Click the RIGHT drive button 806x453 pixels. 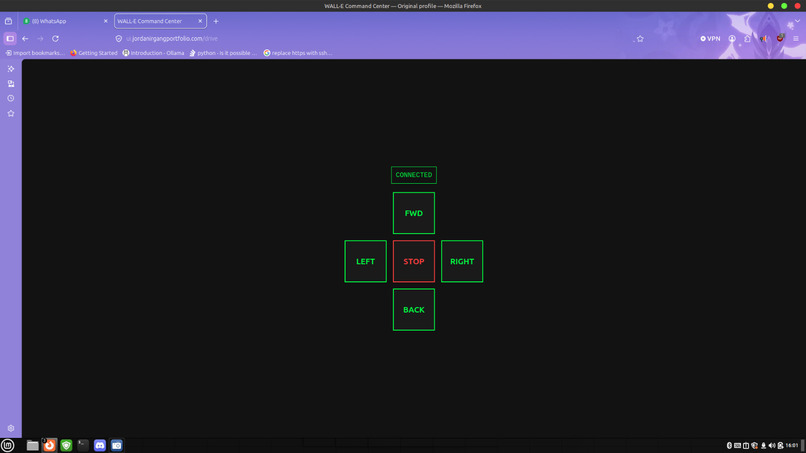click(x=462, y=261)
